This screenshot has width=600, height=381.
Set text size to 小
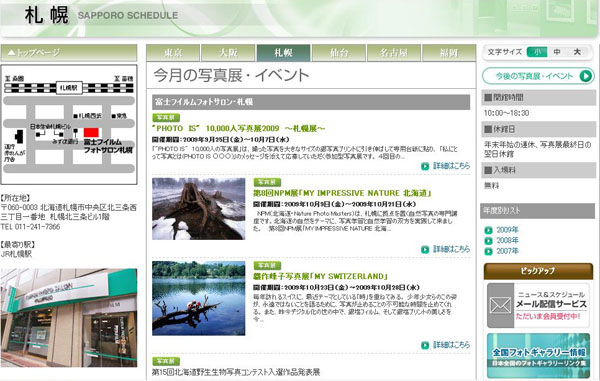[537, 52]
